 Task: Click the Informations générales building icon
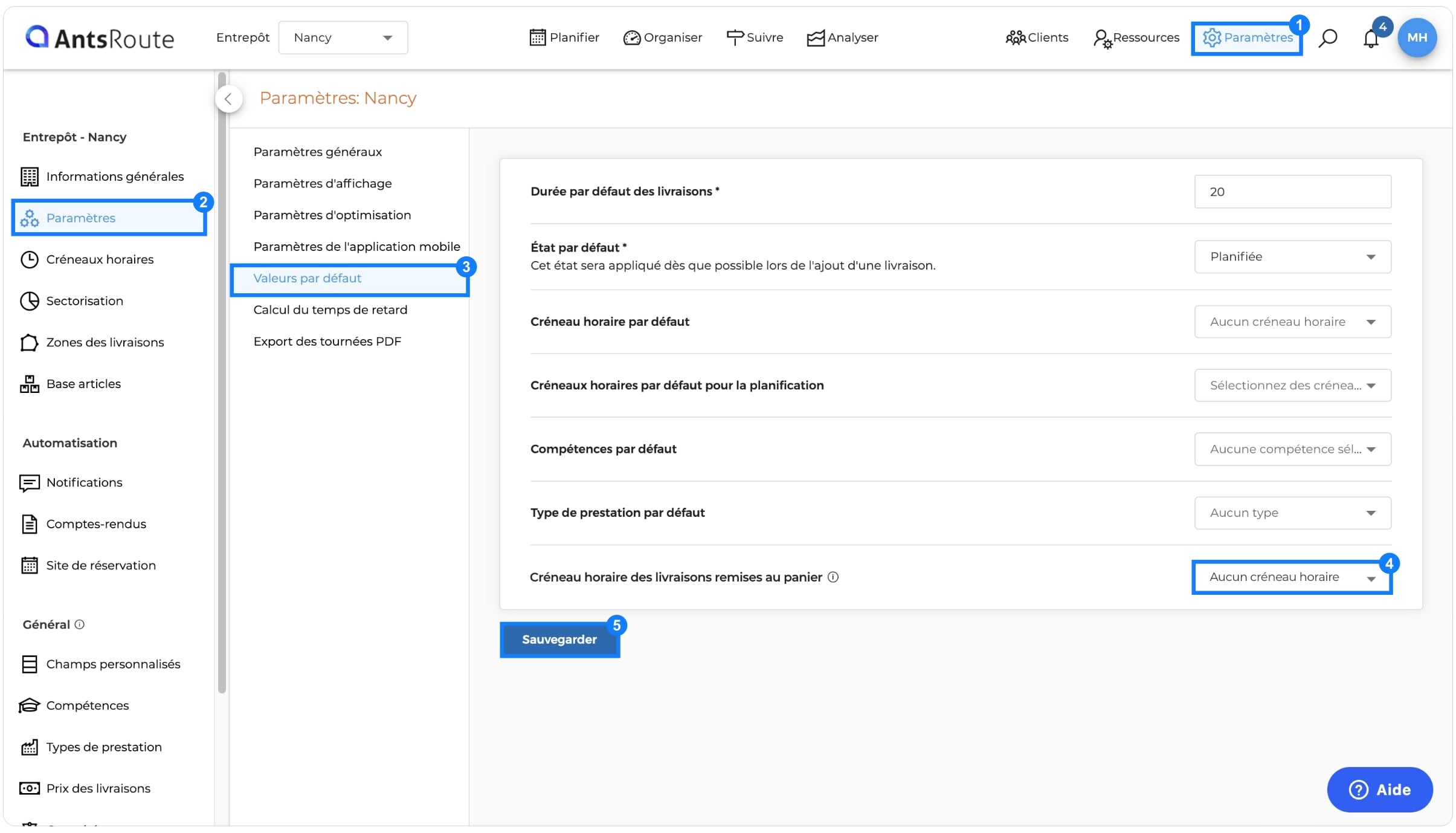[x=29, y=177]
